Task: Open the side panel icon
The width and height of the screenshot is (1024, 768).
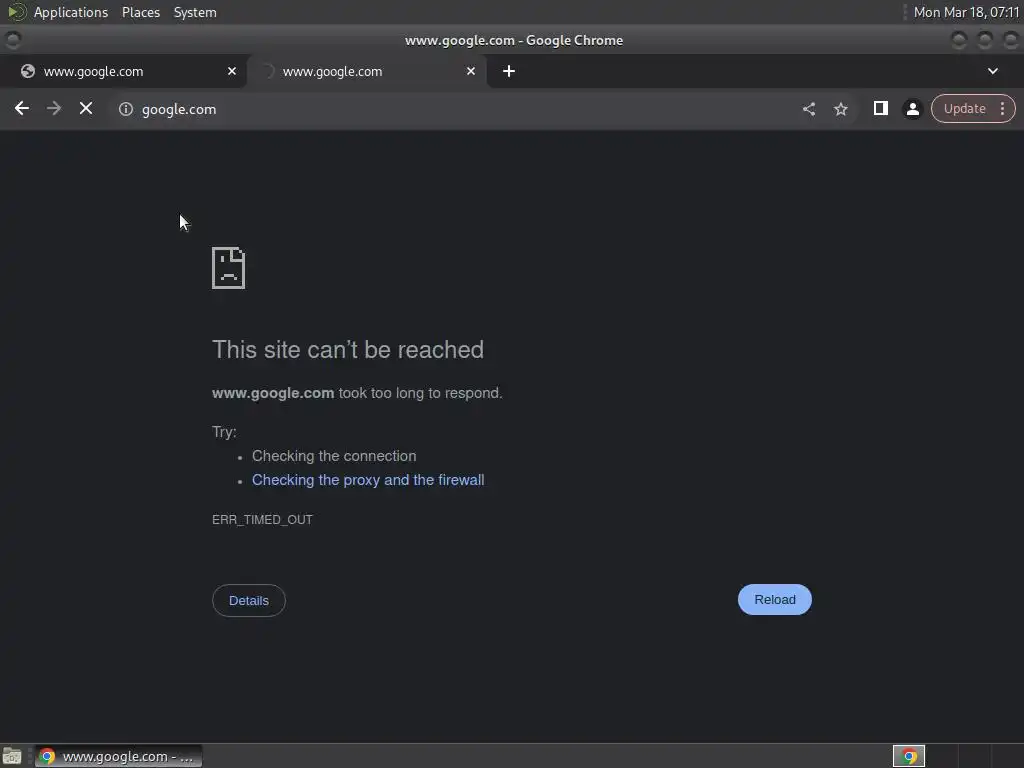Action: click(880, 108)
